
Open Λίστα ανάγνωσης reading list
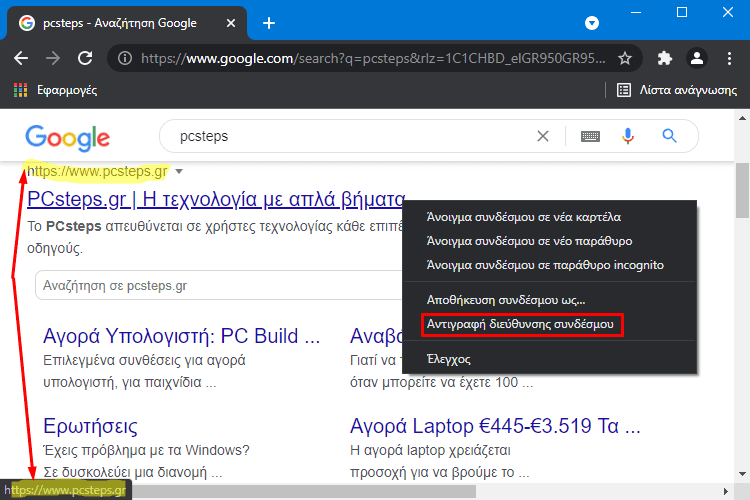pos(677,90)
